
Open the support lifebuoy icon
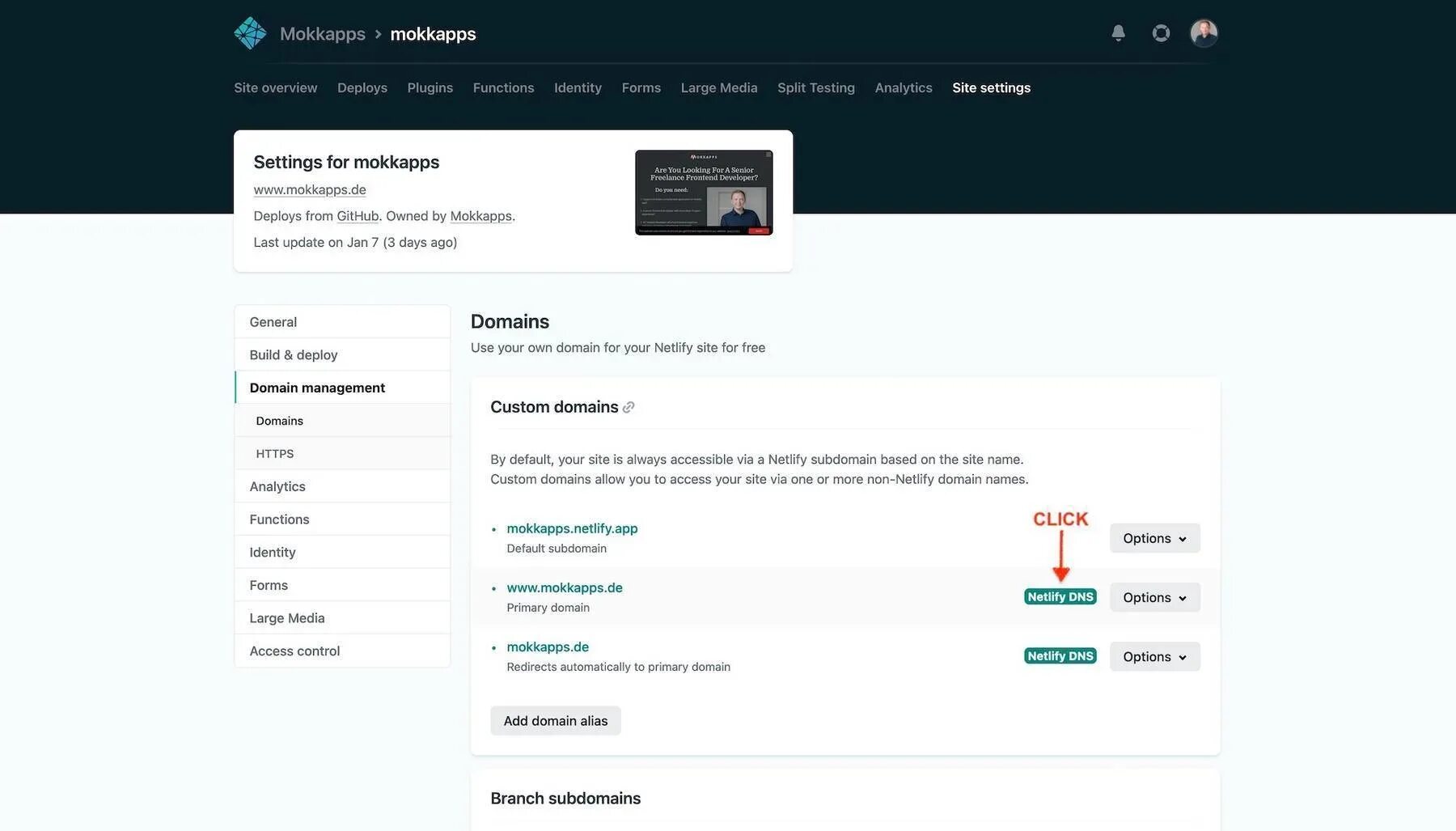[x=1161, y=33]
